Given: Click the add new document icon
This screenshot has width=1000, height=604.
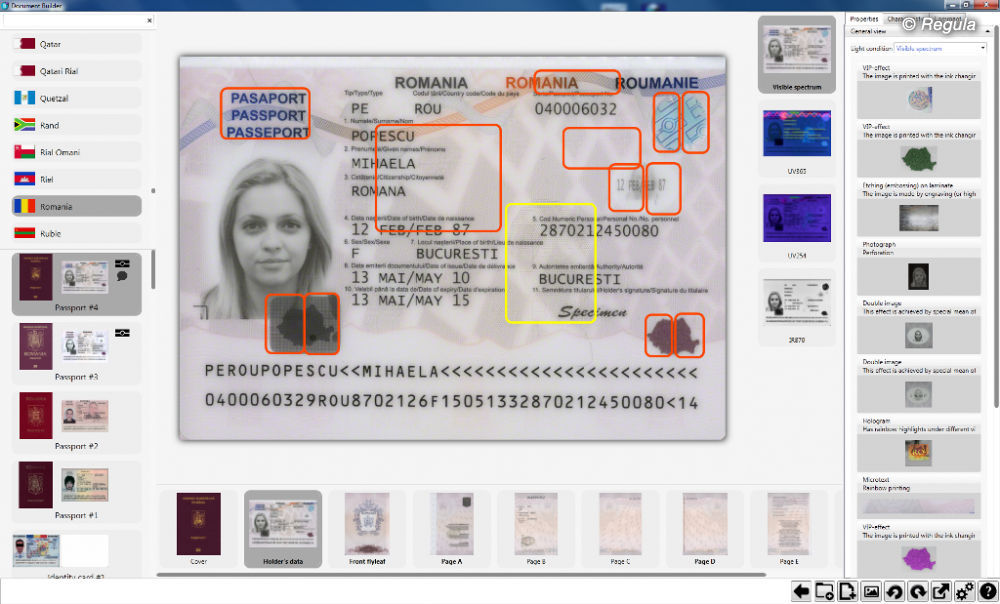Looking at the screenshot, I should point(847,591).
